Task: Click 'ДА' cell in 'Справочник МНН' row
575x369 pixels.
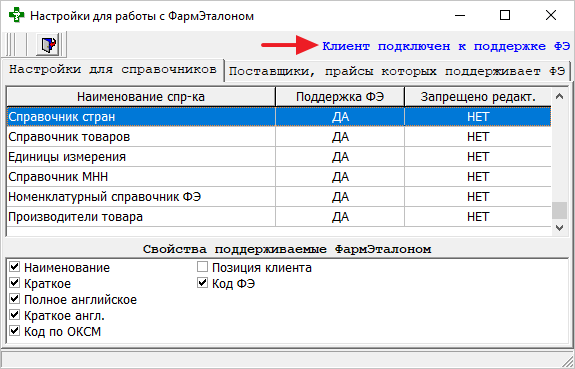Action: [x=340, y=177]
